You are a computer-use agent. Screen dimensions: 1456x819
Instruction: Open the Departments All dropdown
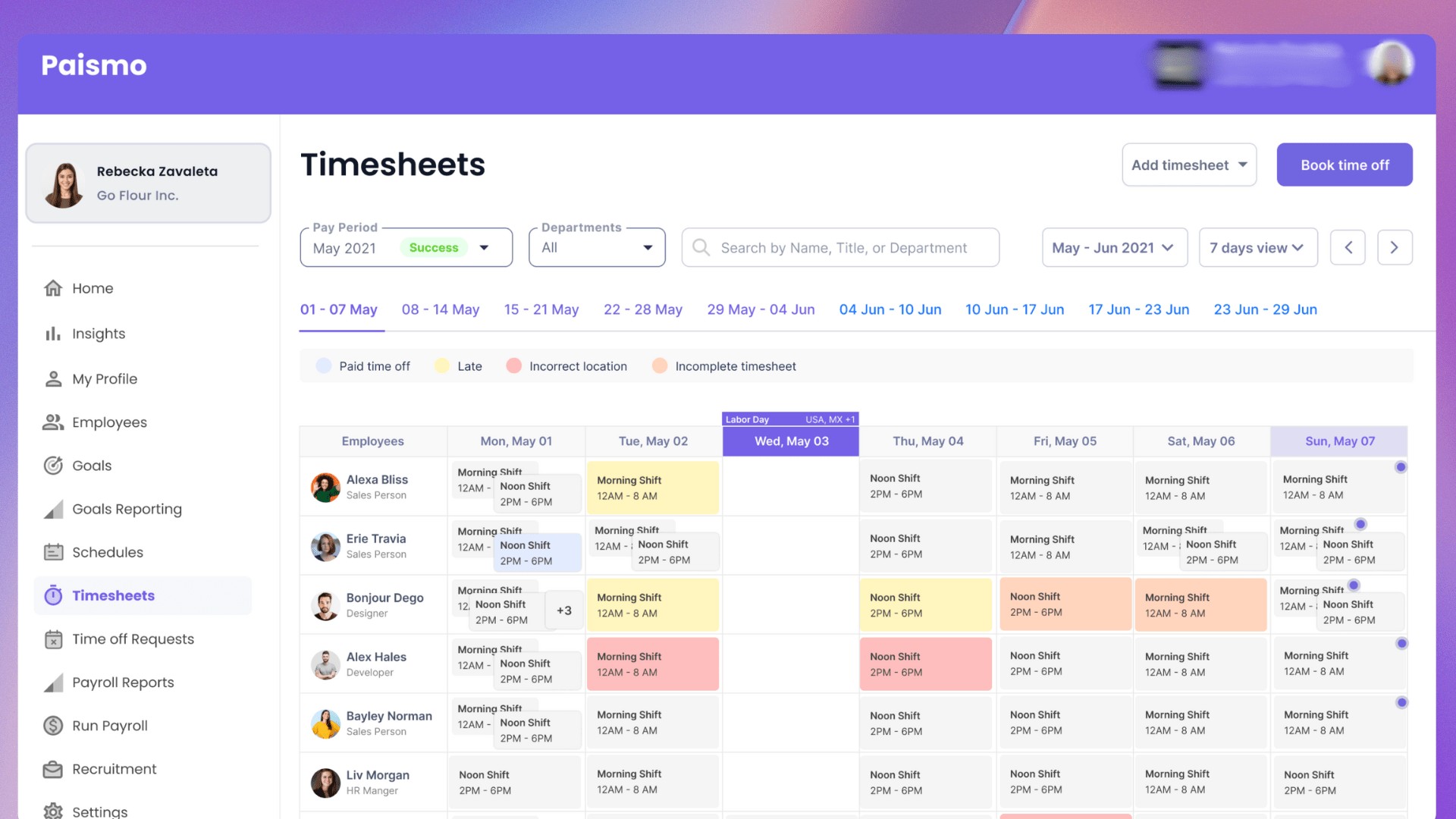pyautogui.click(x=647, y=247)
